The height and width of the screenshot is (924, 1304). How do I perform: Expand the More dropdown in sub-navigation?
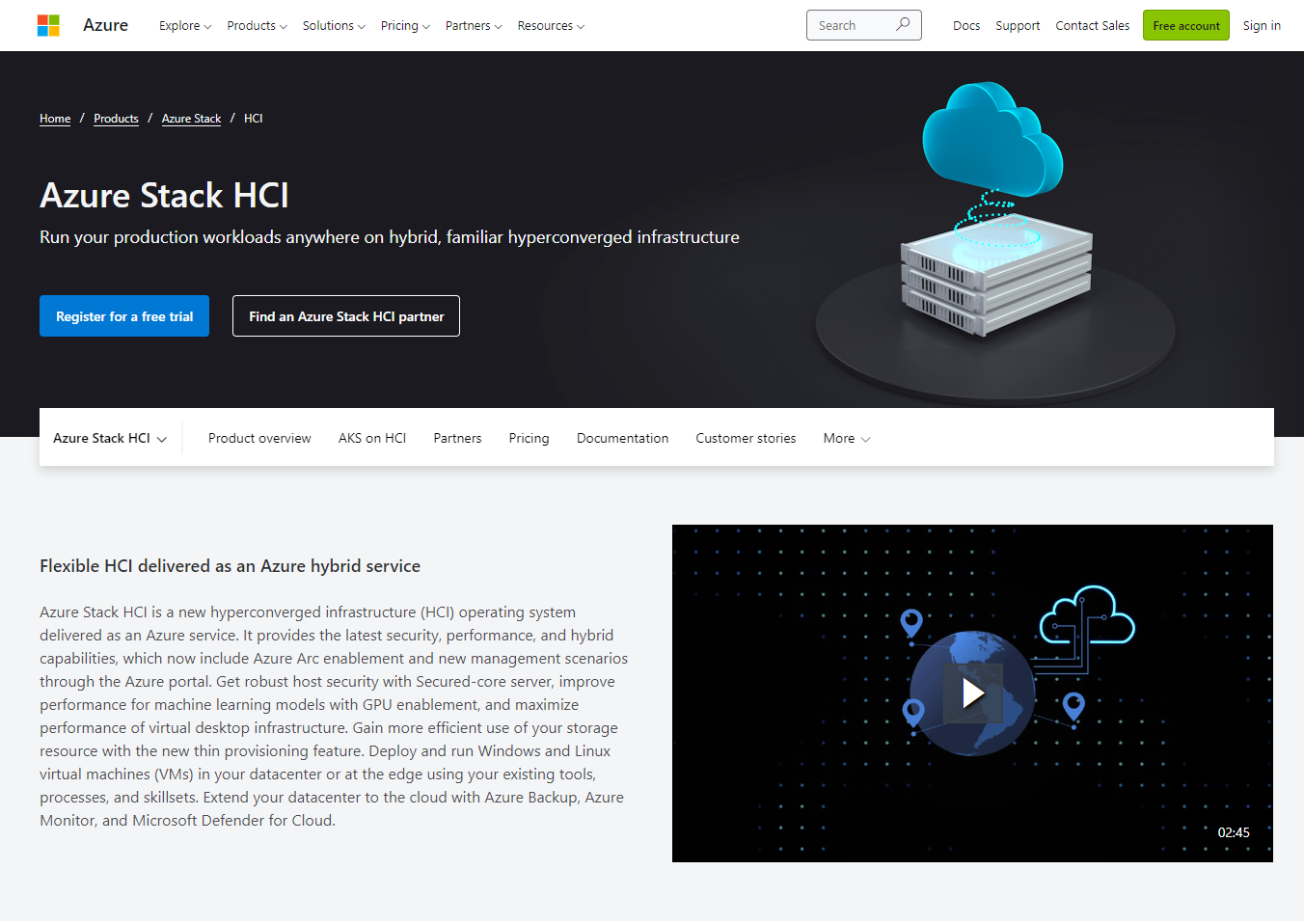(x=847, y=438)
